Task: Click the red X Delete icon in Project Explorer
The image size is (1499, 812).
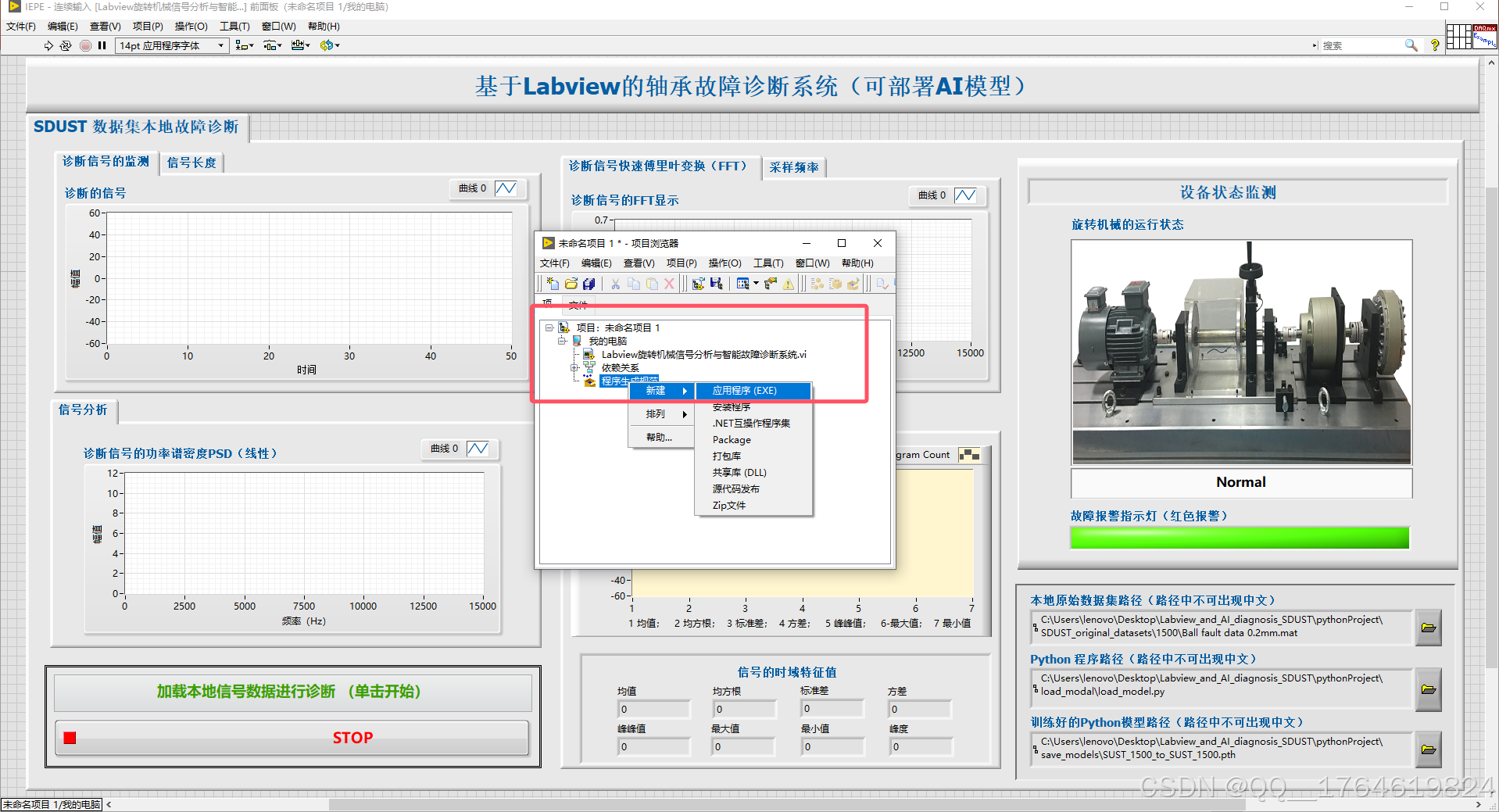Action: (669, 284)
